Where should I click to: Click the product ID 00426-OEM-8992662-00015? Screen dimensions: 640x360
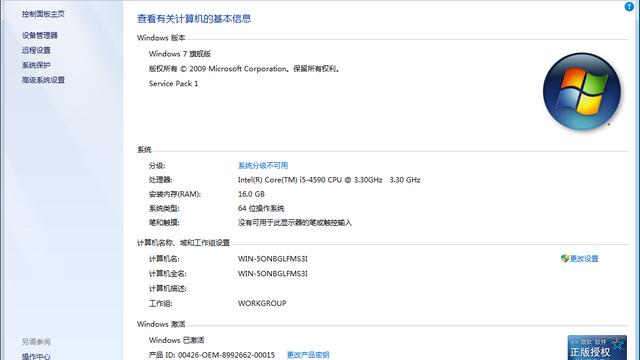click(x=227, y=355)
